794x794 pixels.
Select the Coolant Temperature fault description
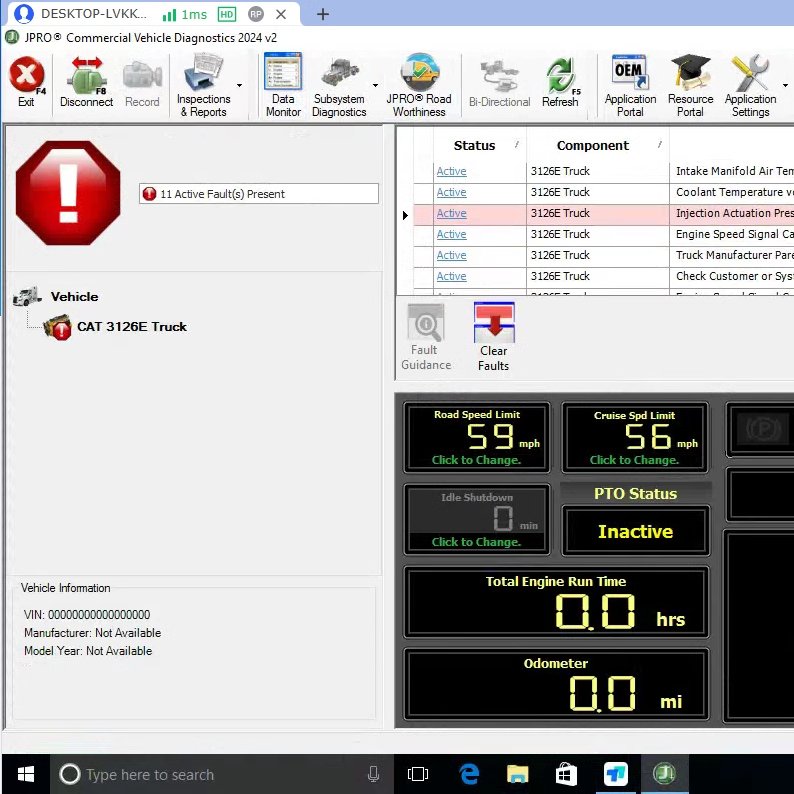coord(732,192)
